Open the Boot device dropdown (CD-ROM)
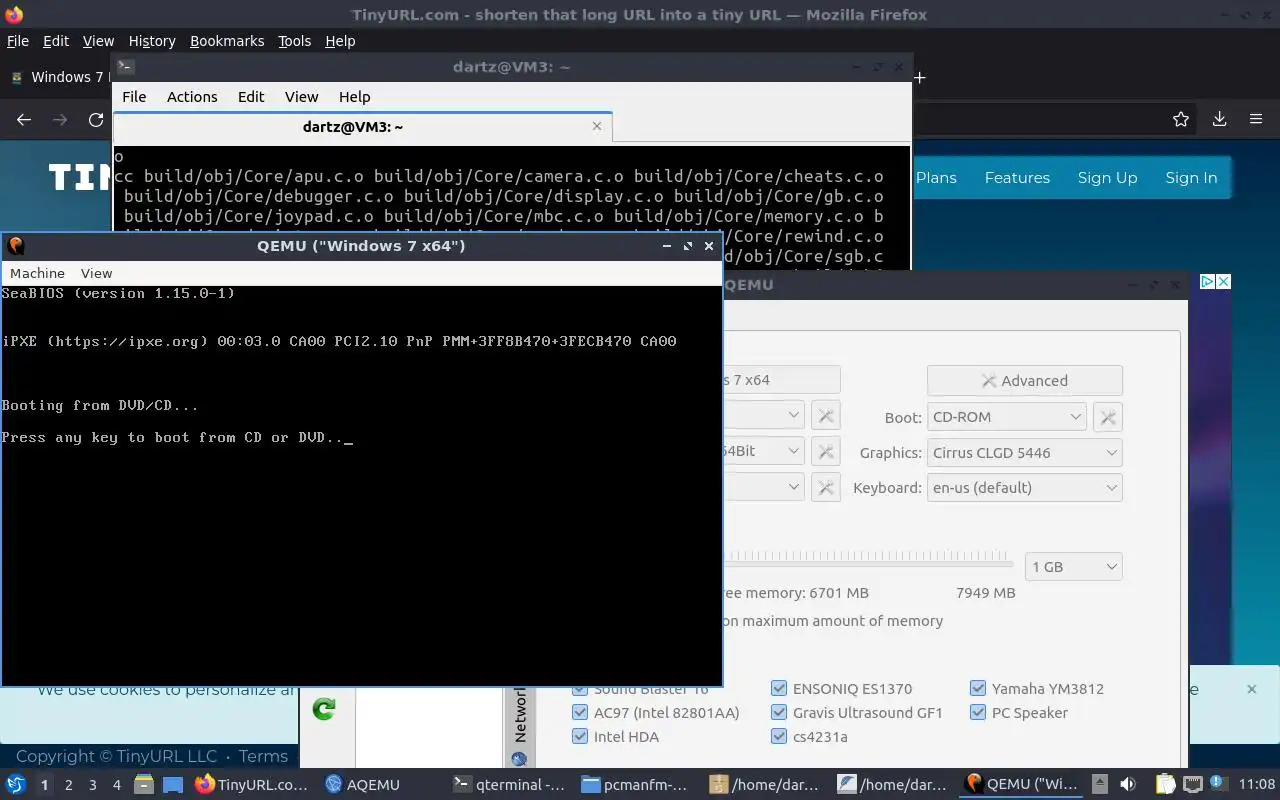Screen dimensions: 1280x800 click(1007, 417)
